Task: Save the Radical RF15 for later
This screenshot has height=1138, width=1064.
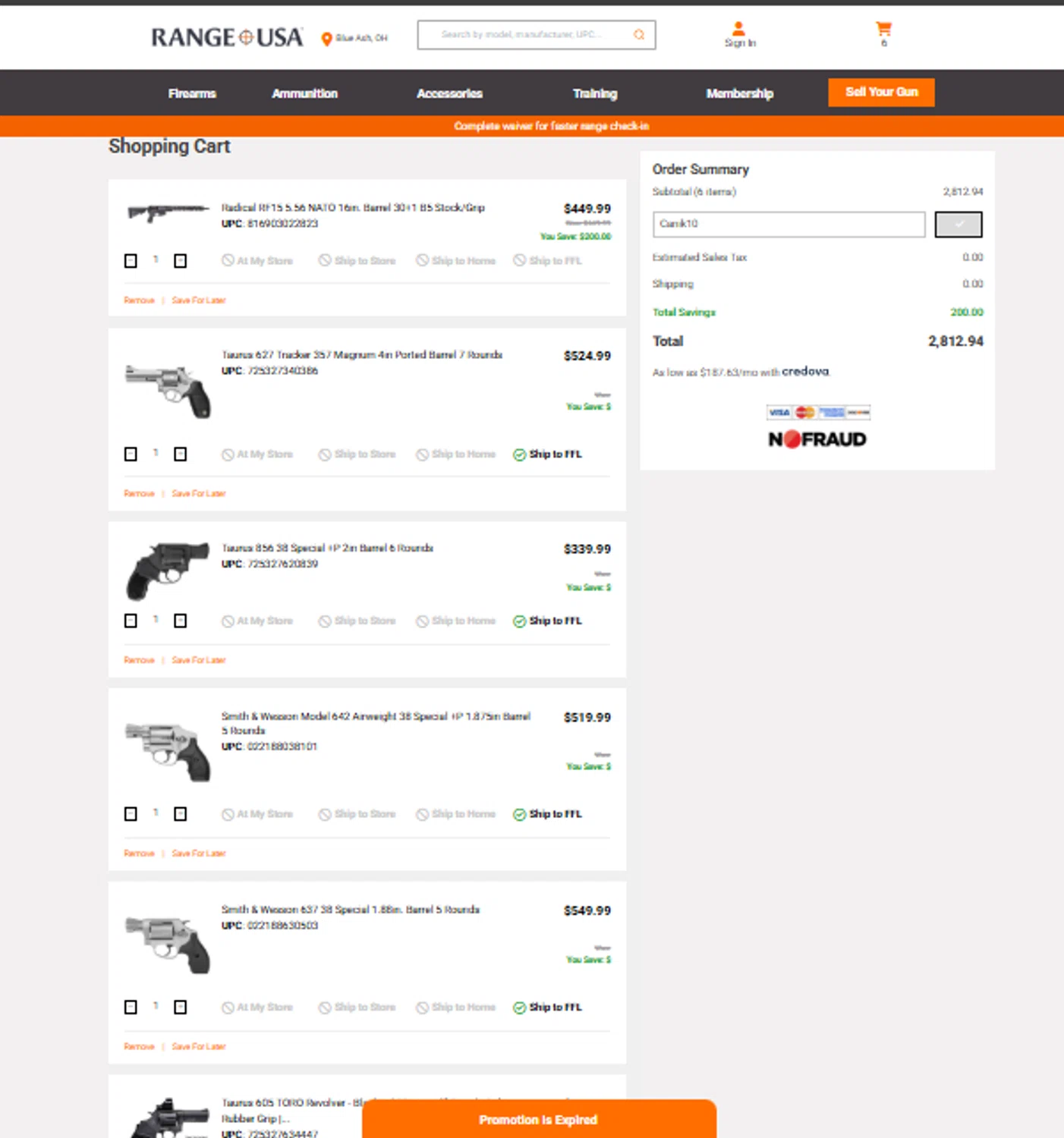Action: [199, 300]
